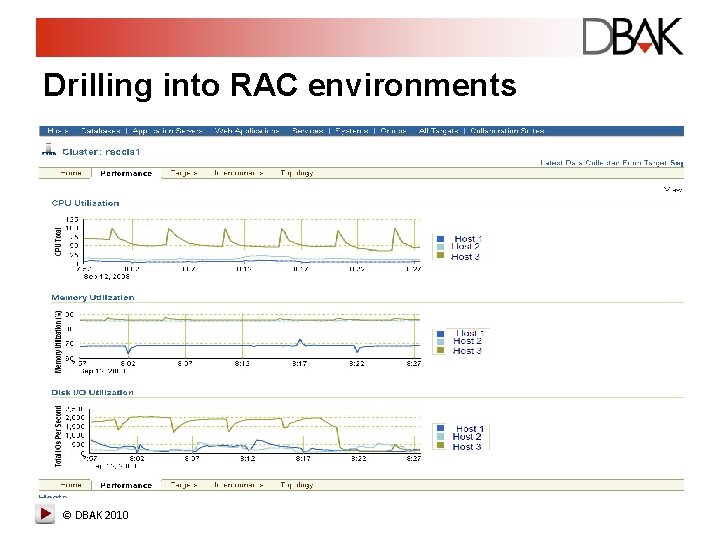Click Host 2 swatch in the Memory Utilization legend

(x=440, y=342)
